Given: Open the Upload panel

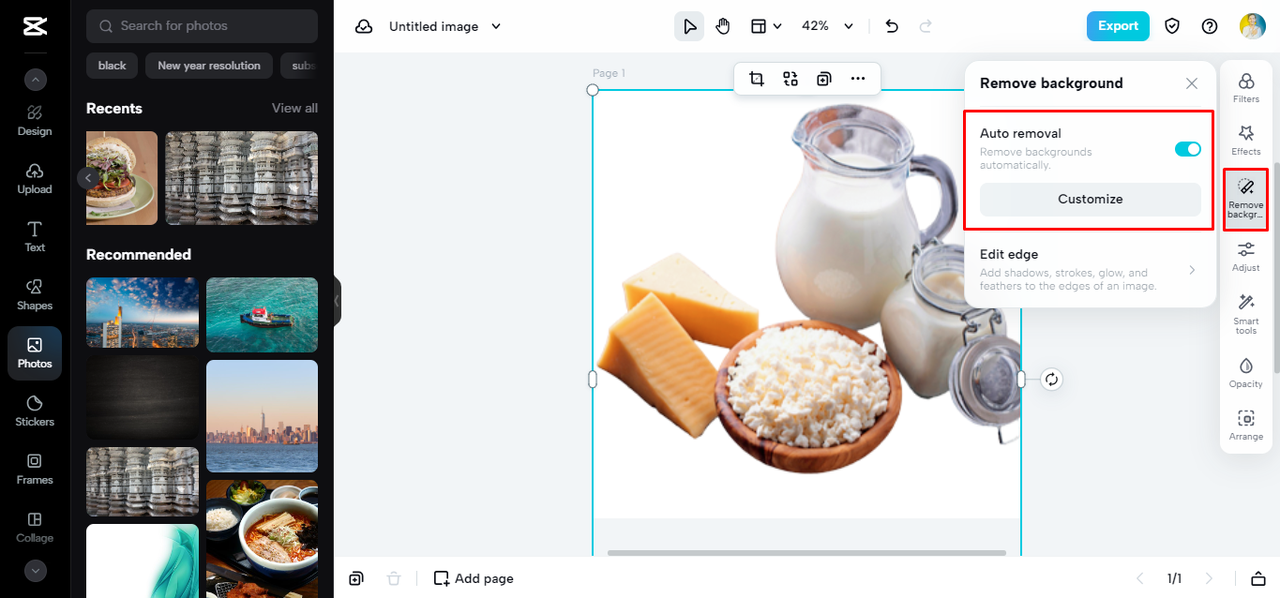Looking at the screenshot, I should (35, 178).
